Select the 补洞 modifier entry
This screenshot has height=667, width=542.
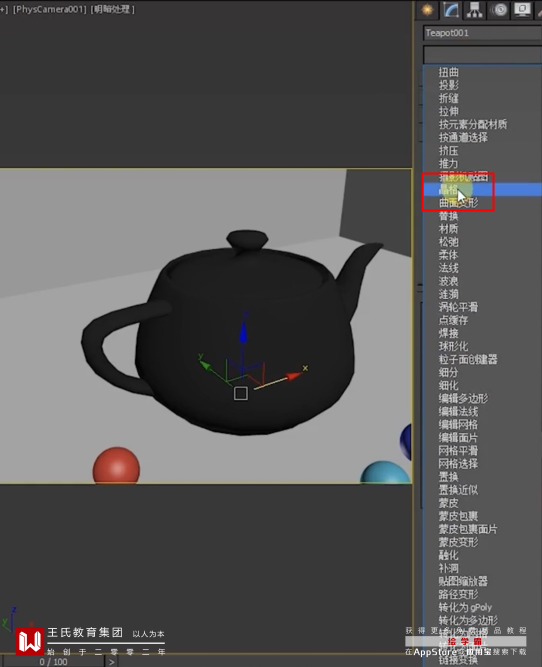click(448, 568)
